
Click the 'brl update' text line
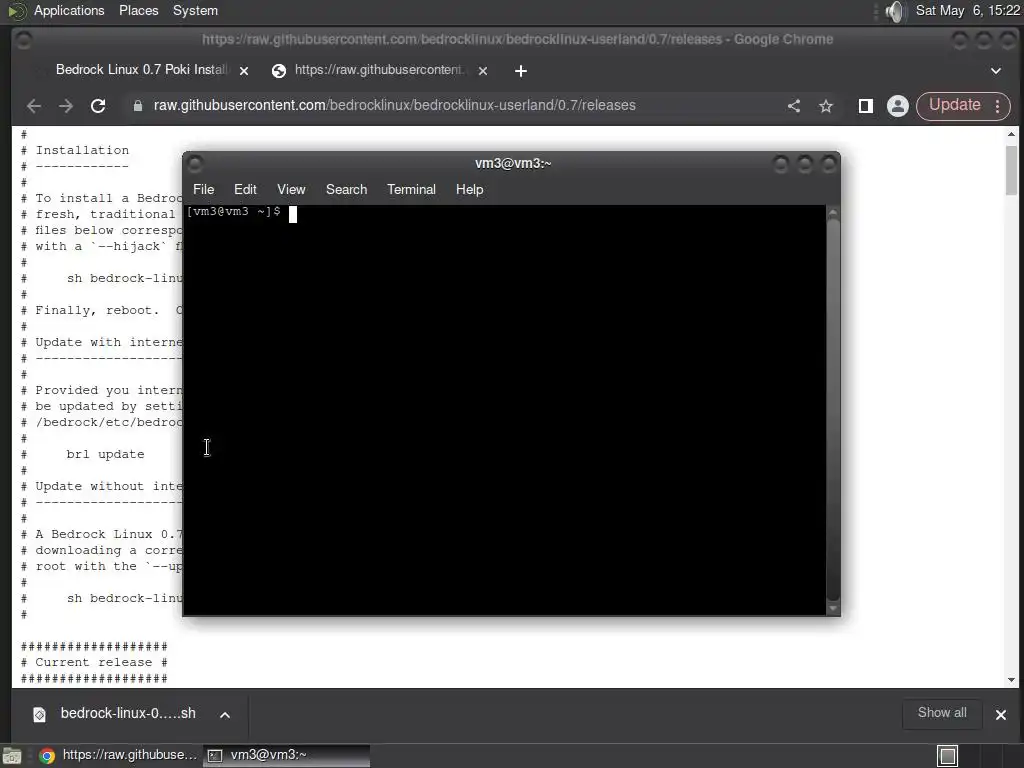coord(104,454)
